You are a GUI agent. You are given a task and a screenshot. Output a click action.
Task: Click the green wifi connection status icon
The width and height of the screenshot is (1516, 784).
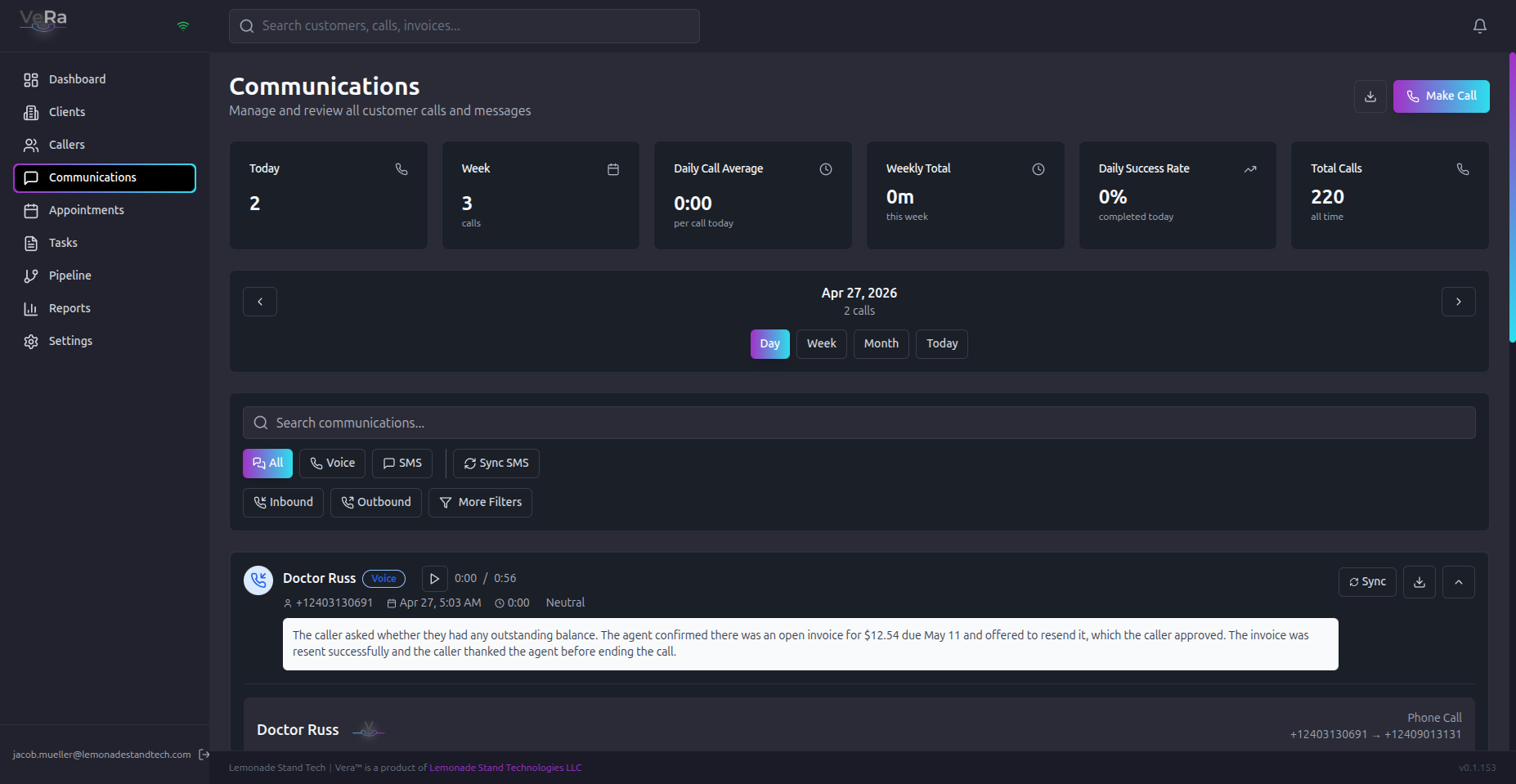pyautogui.click(x=183, y=26)
